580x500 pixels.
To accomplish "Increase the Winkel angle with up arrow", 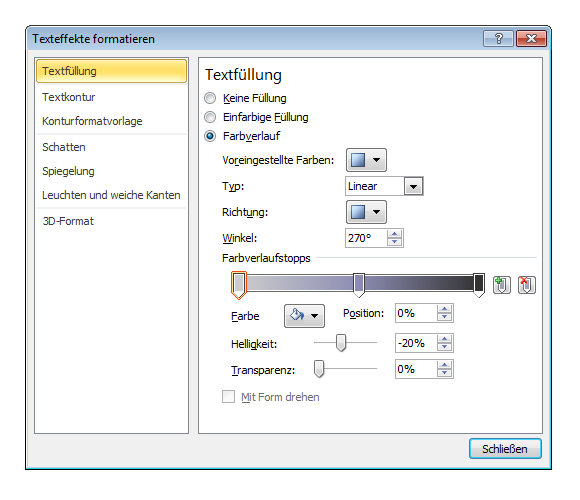I will [395, 234].
